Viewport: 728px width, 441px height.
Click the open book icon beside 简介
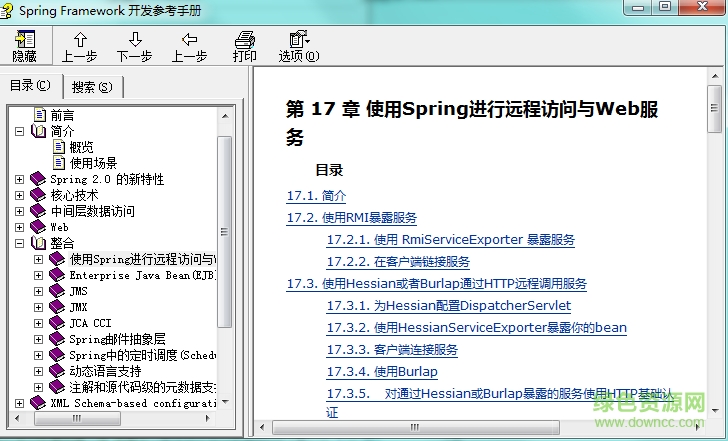point(39,131)
